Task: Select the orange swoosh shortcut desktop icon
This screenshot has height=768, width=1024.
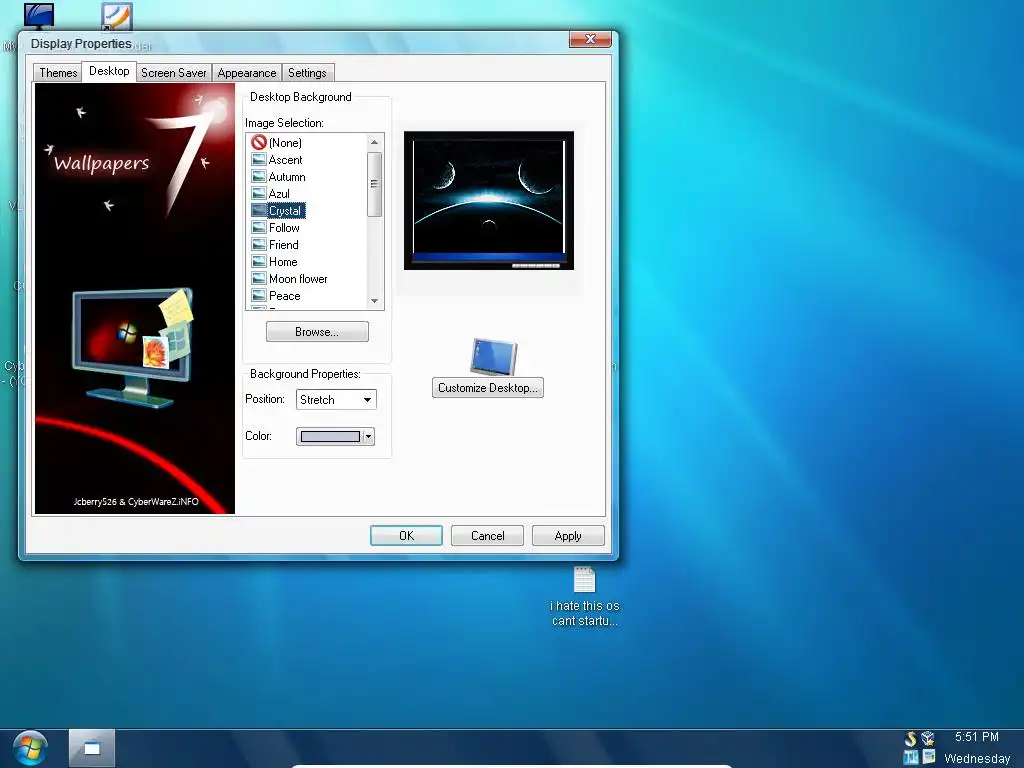Action: [117, 16]
